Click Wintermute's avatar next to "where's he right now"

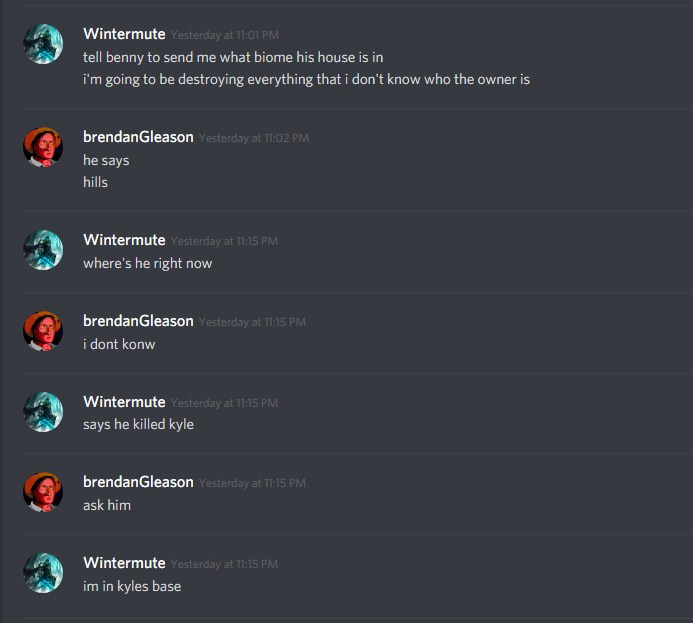(43, 250)
